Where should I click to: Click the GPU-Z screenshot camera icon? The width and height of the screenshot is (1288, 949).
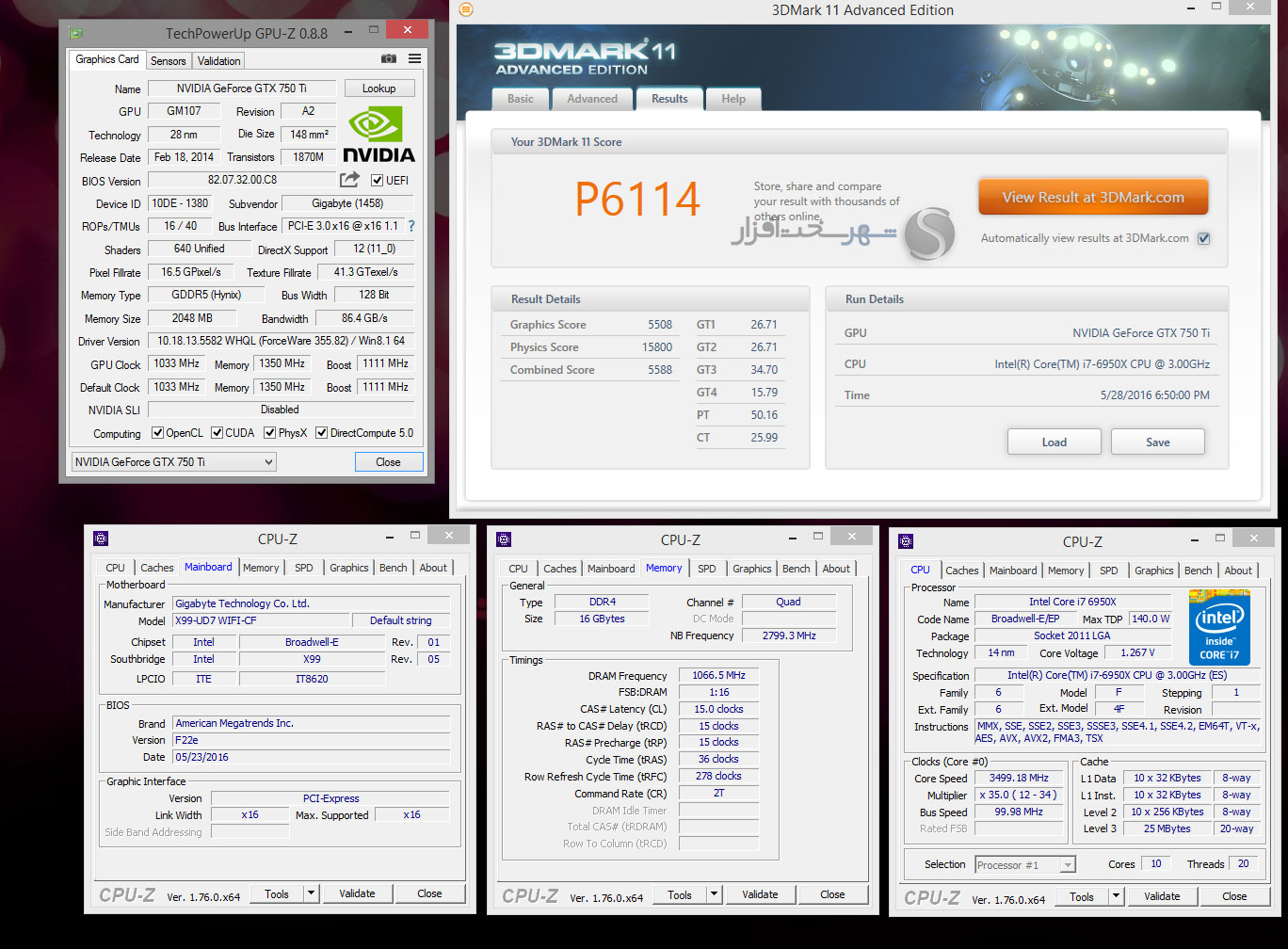click(388, 59)
